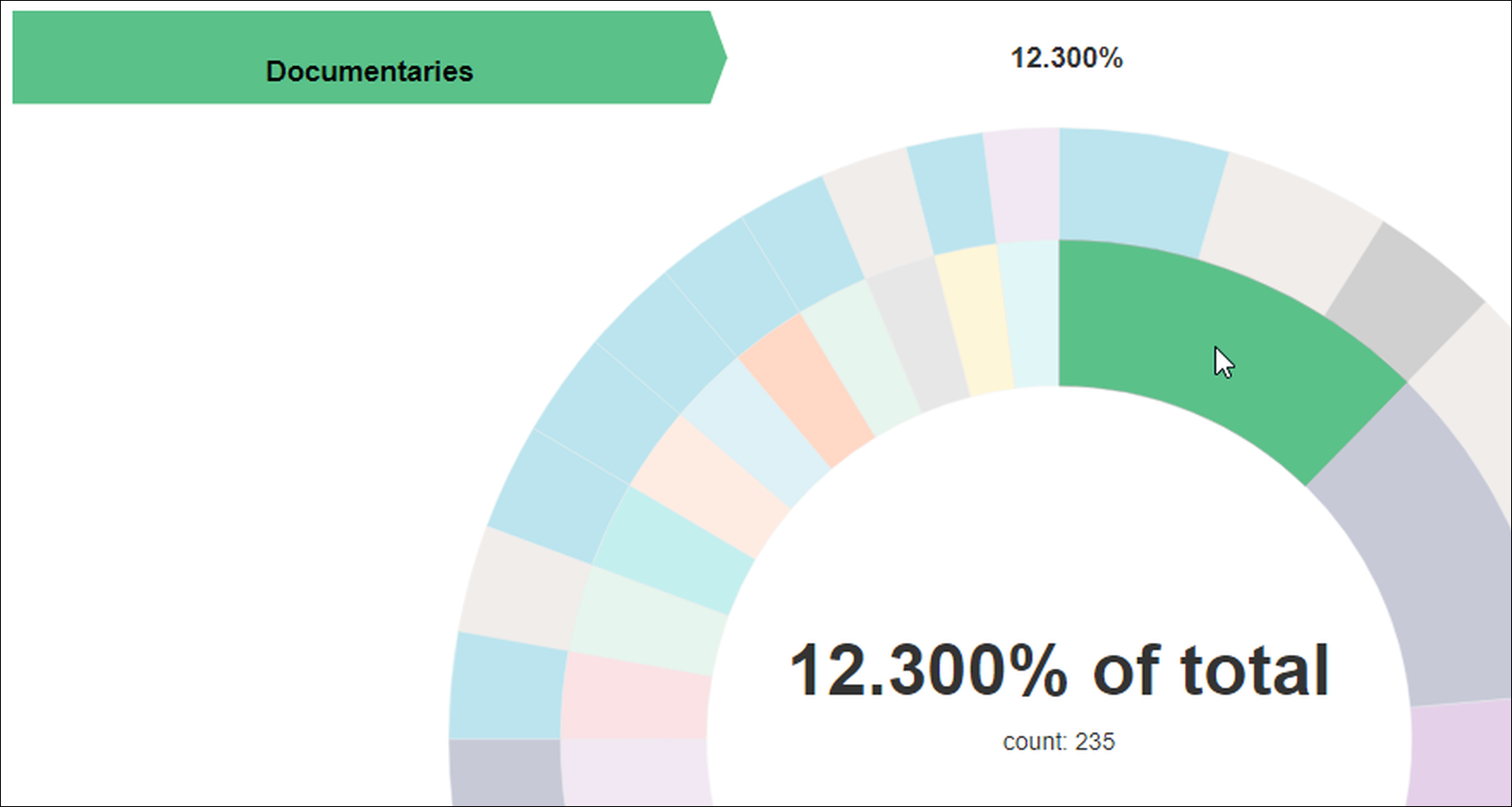The height and width of the screenshot is (807, 1512).
Task: Click the 12.300% label beside the breadcrumb
Action: (x=1067, y=58)
